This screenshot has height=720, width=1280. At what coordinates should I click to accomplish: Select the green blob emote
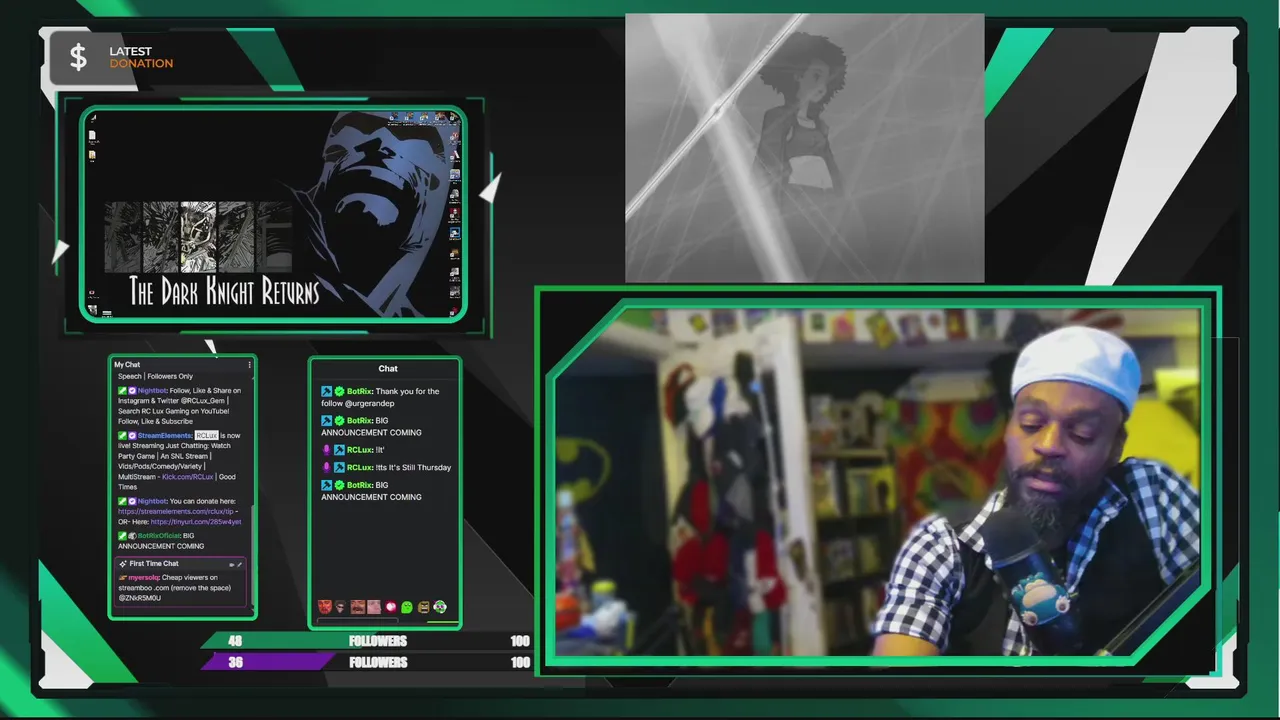[407, 607]
